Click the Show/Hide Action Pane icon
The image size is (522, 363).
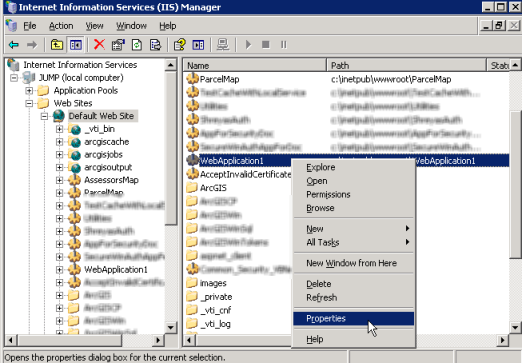(198, 45)
